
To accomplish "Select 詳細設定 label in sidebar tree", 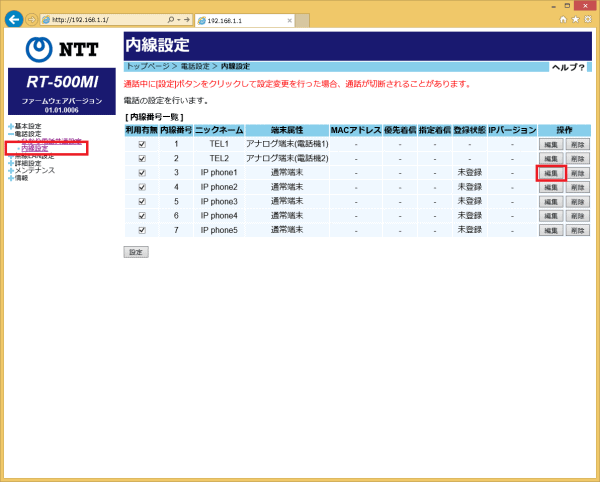I will click(x=28, y=163).
